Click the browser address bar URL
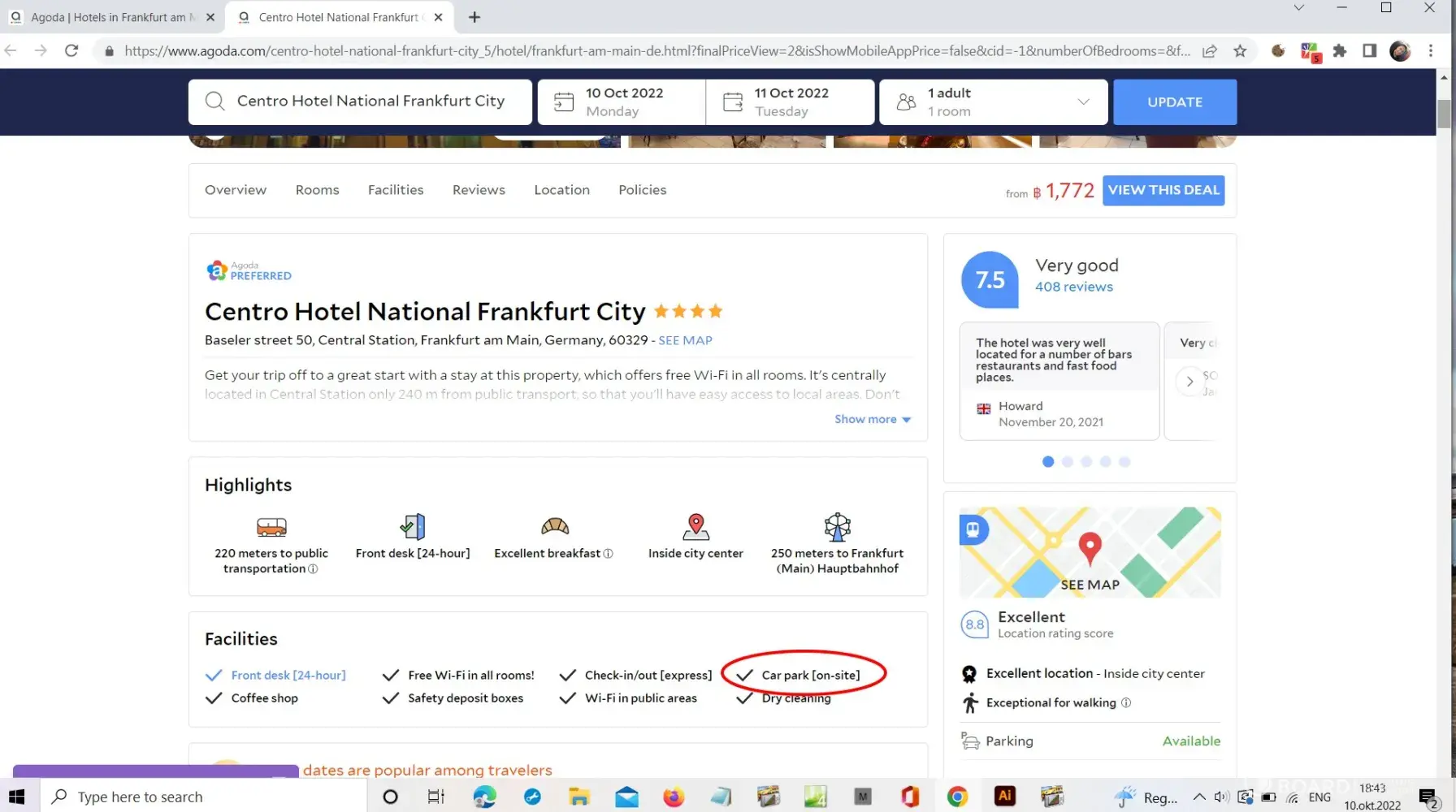This screenshot has height=812, width=1456. point(656,51)
